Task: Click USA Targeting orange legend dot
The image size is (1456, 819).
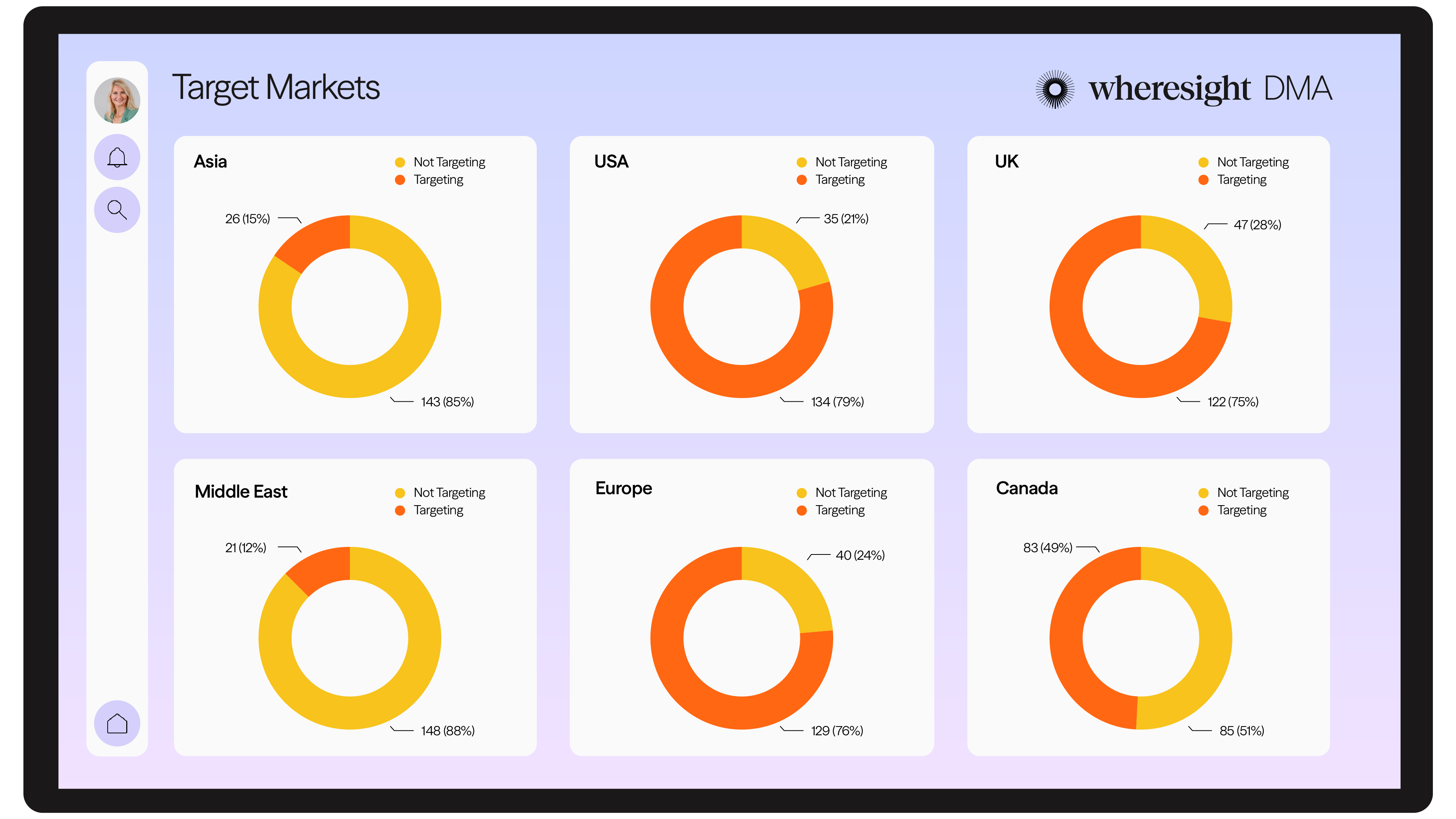Action: click(801, 180)
